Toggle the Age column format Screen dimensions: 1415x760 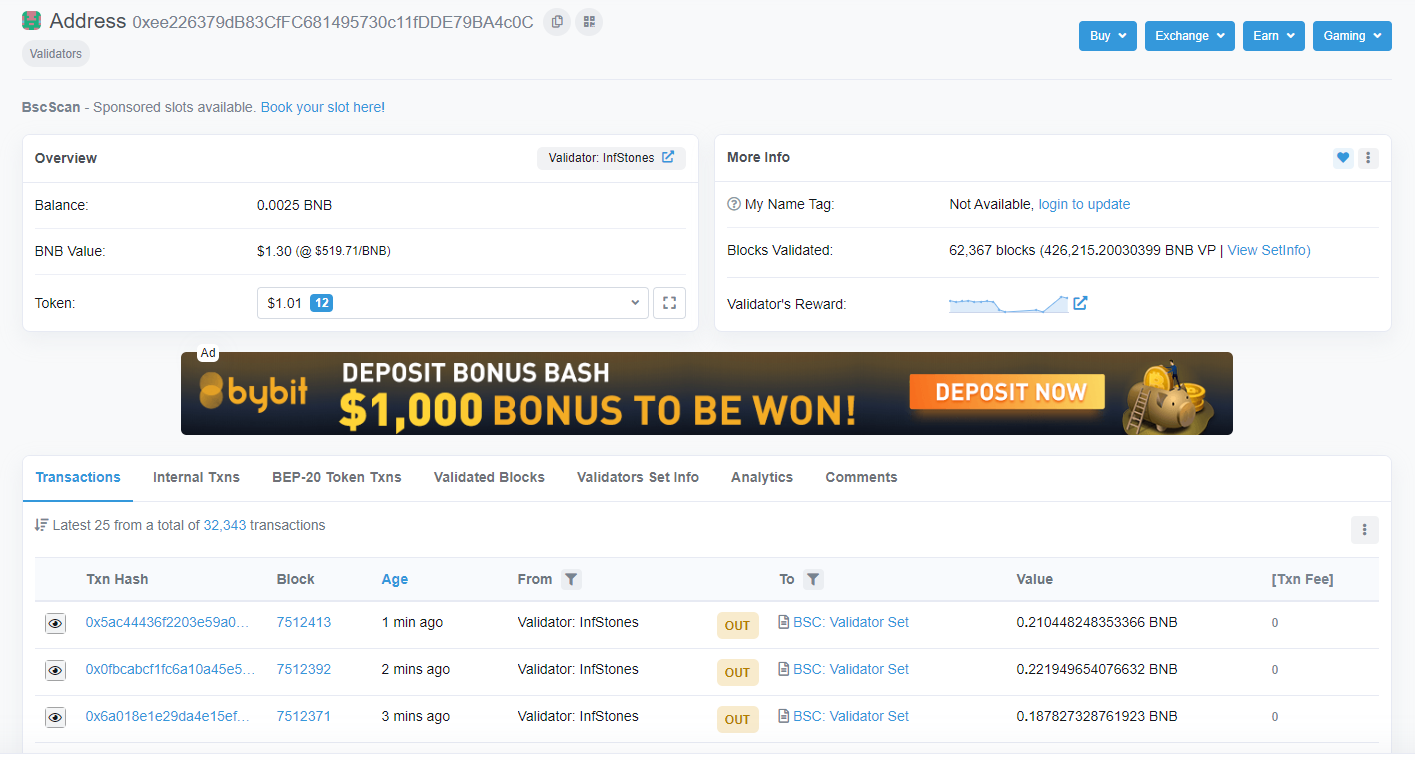coord(395,579)
